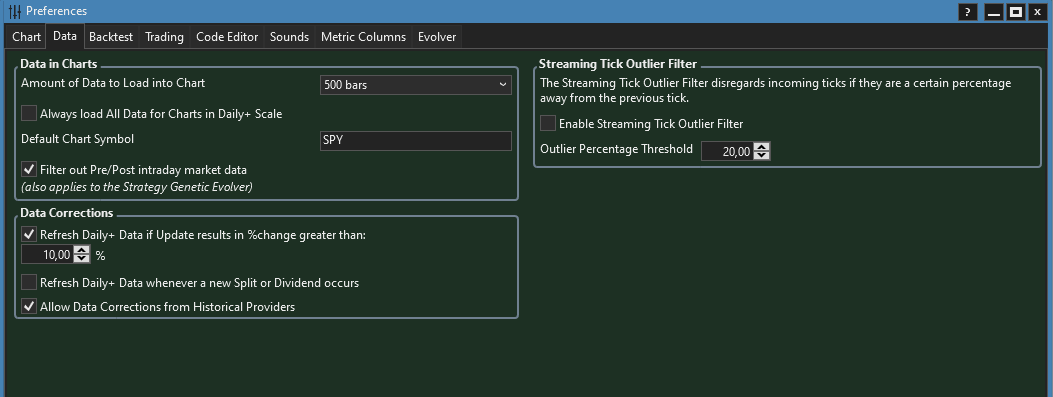Click the Default Chart Symbol field containing SPY
The height and width of the screenshot is (397, 1053).
click(x=416, y=141)
